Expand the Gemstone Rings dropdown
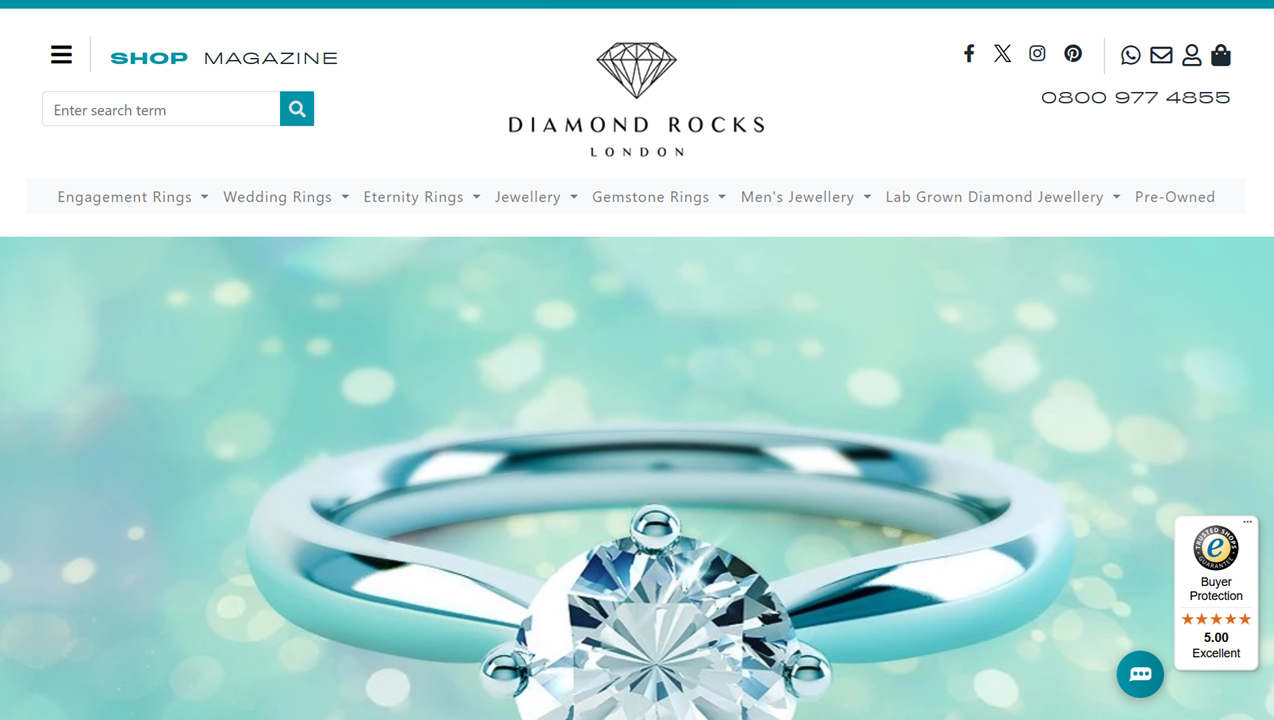The width and height of the screenshot is (1274, 720). pos(659,197)
